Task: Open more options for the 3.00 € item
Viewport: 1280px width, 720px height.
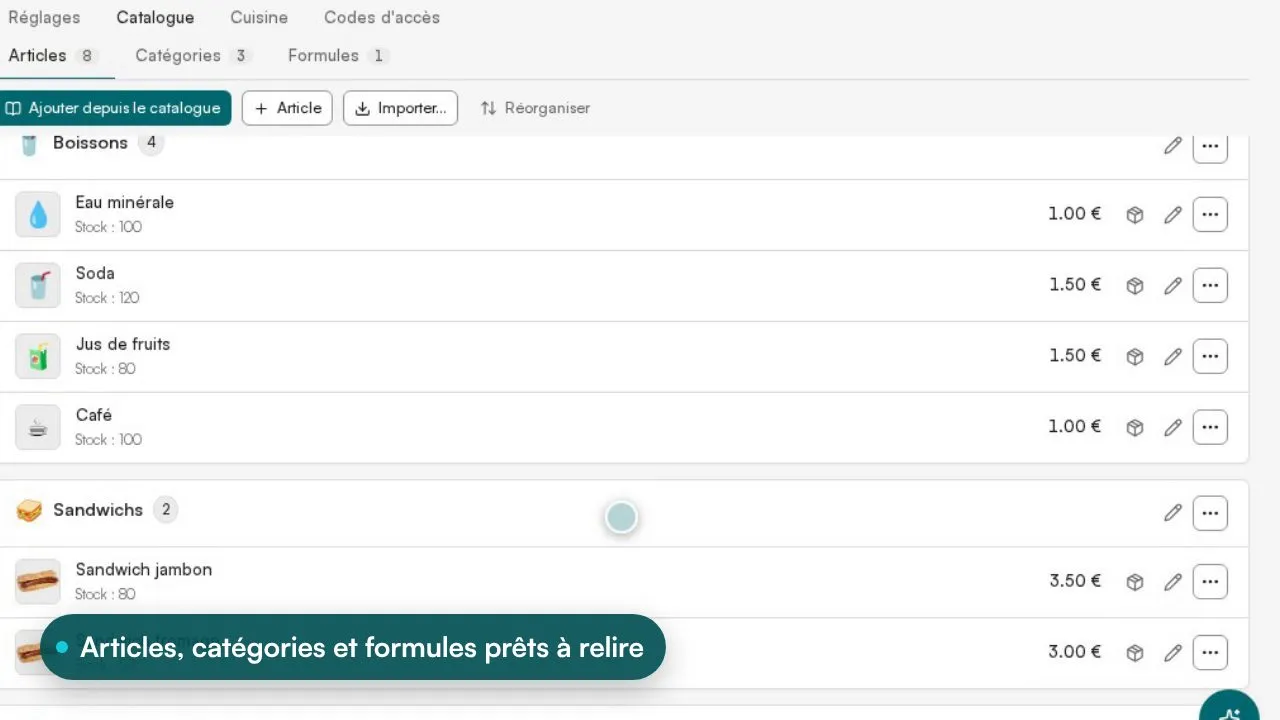Action: (1210, 652)
